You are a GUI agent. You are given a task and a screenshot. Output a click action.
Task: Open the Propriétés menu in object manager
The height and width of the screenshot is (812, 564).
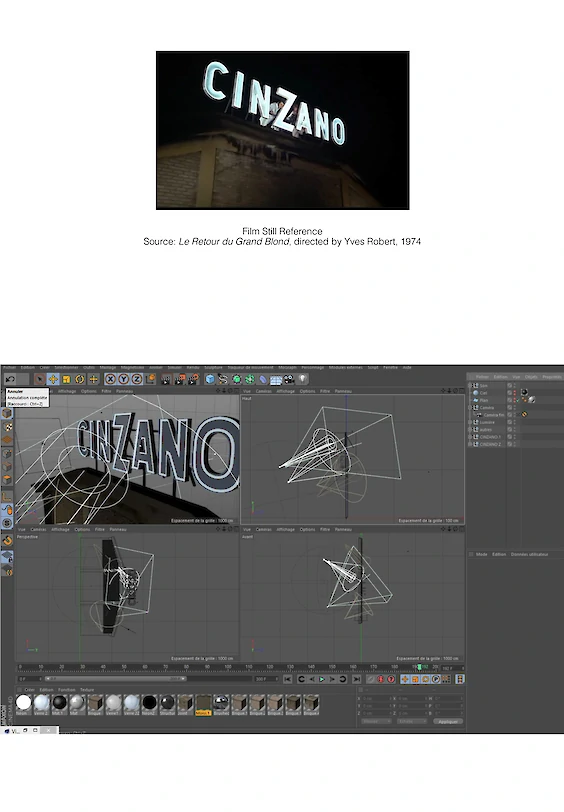pos(552,376)
